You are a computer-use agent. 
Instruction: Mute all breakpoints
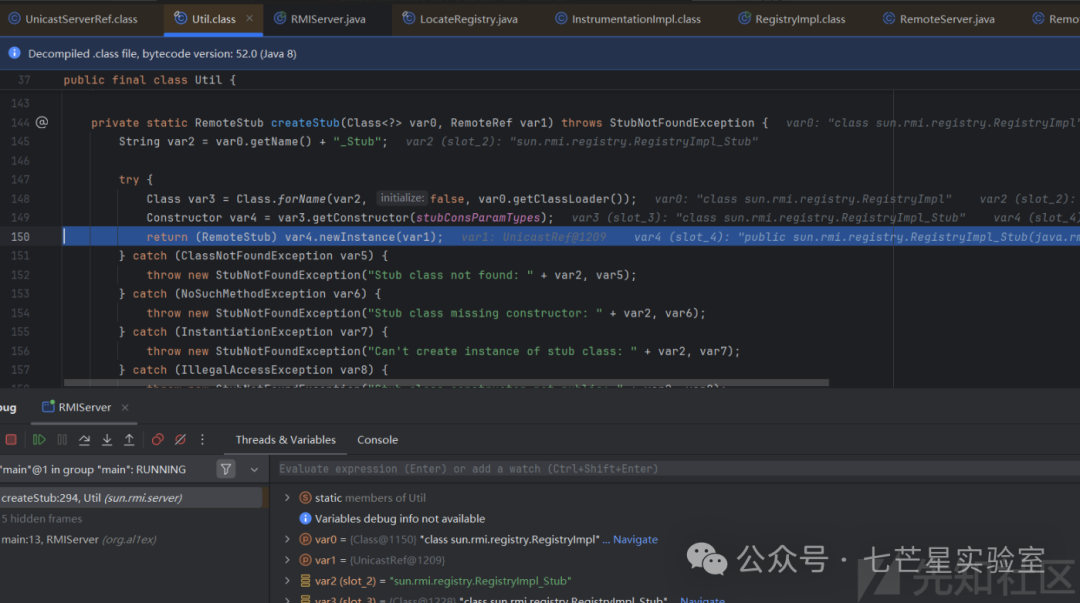pos(180,440)
